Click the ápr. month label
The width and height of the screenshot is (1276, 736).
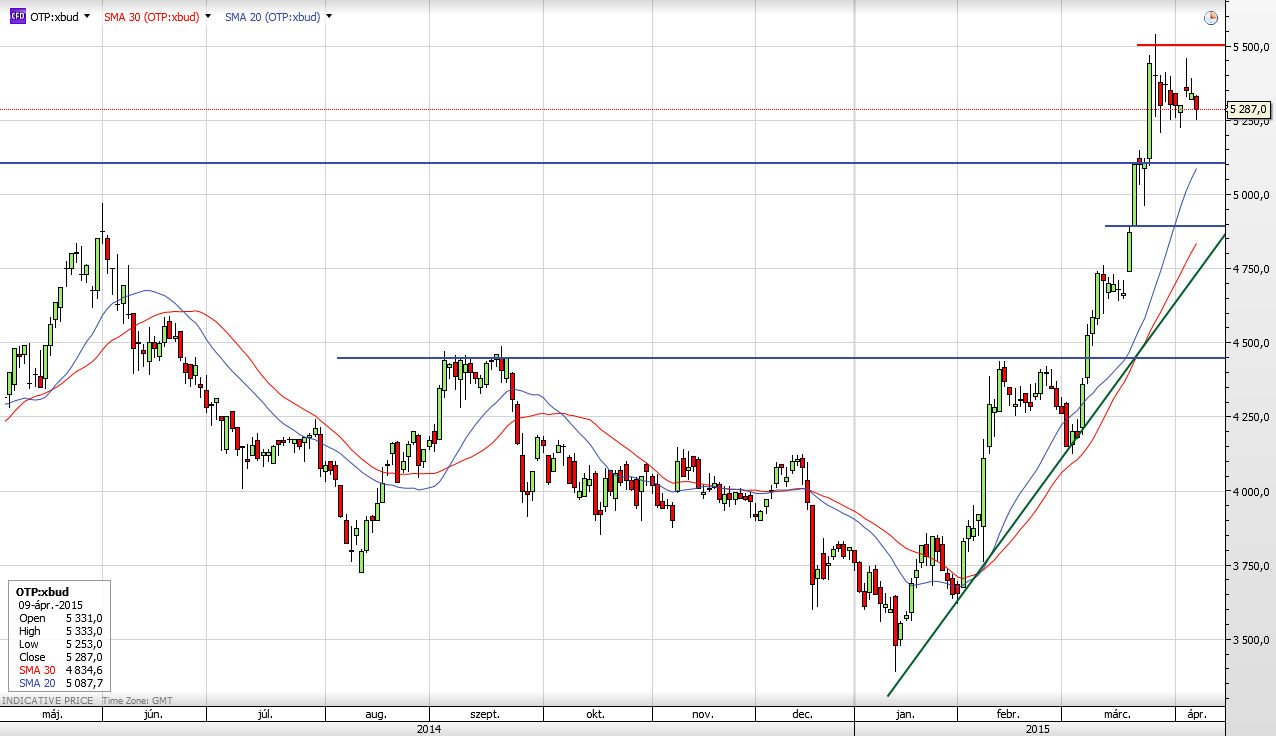point(1197,714)
